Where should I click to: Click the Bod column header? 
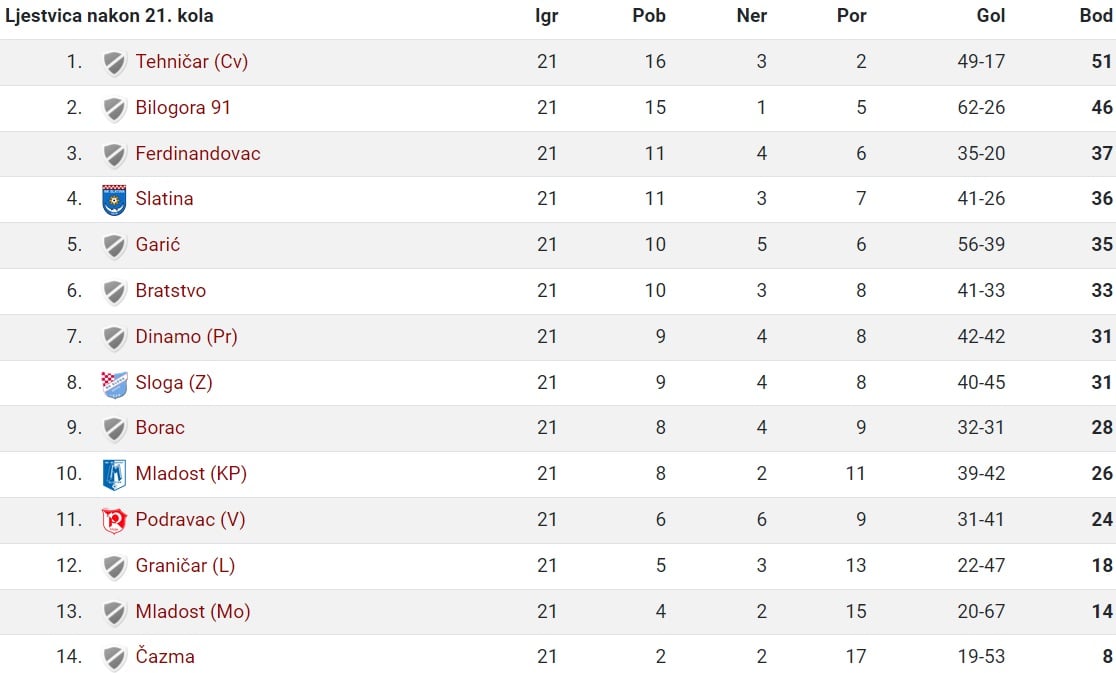coord(1096,16)
